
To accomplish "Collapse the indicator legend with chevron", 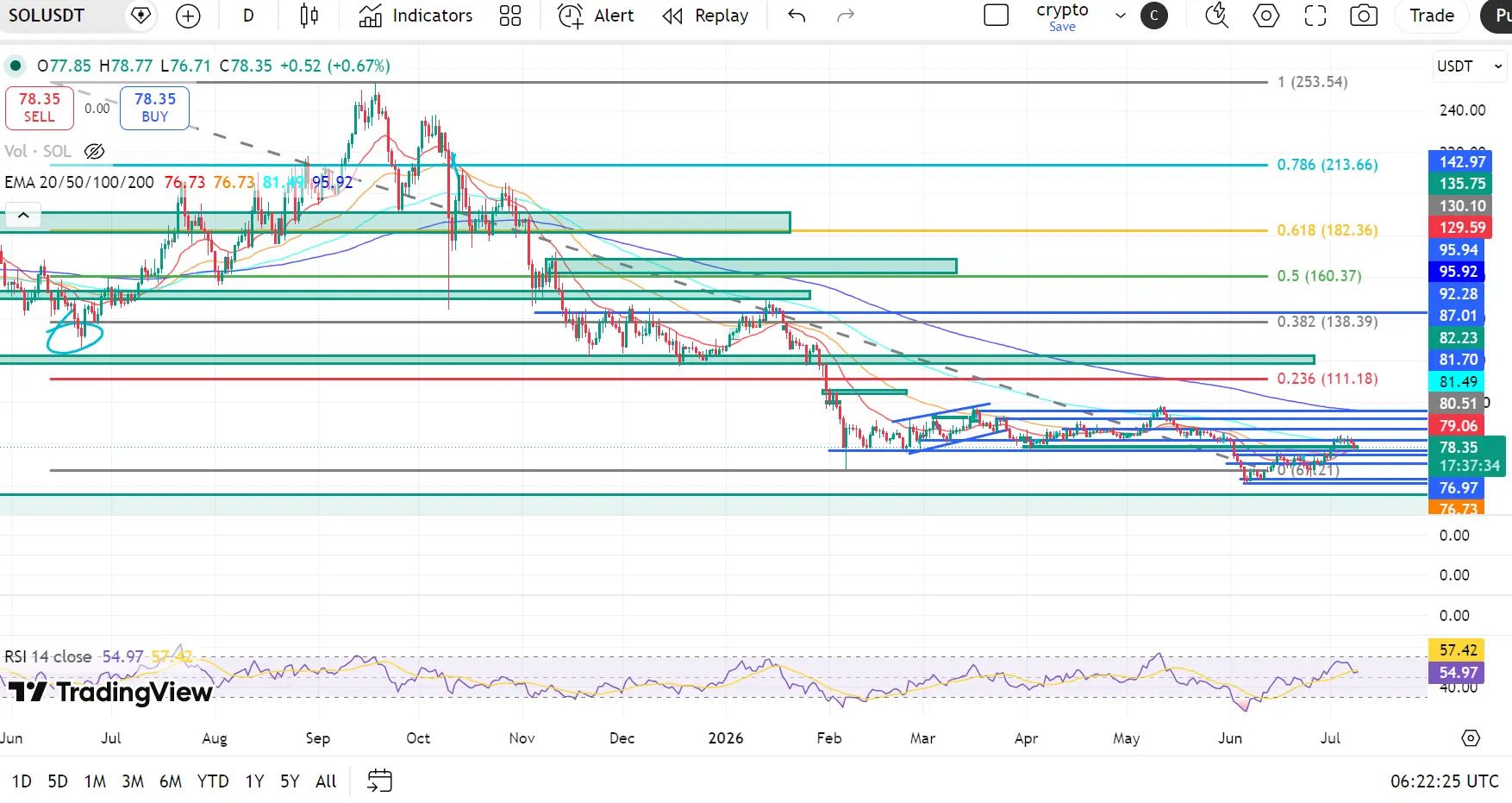I will click(23, 216).
